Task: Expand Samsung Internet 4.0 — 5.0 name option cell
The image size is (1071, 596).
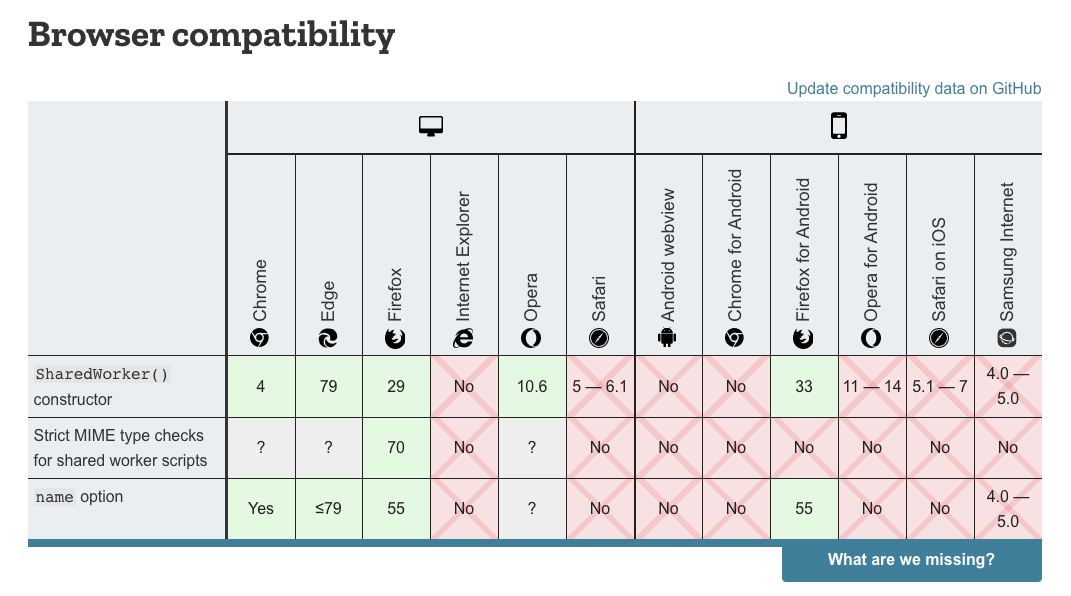Action: [x=1008, y=509]
